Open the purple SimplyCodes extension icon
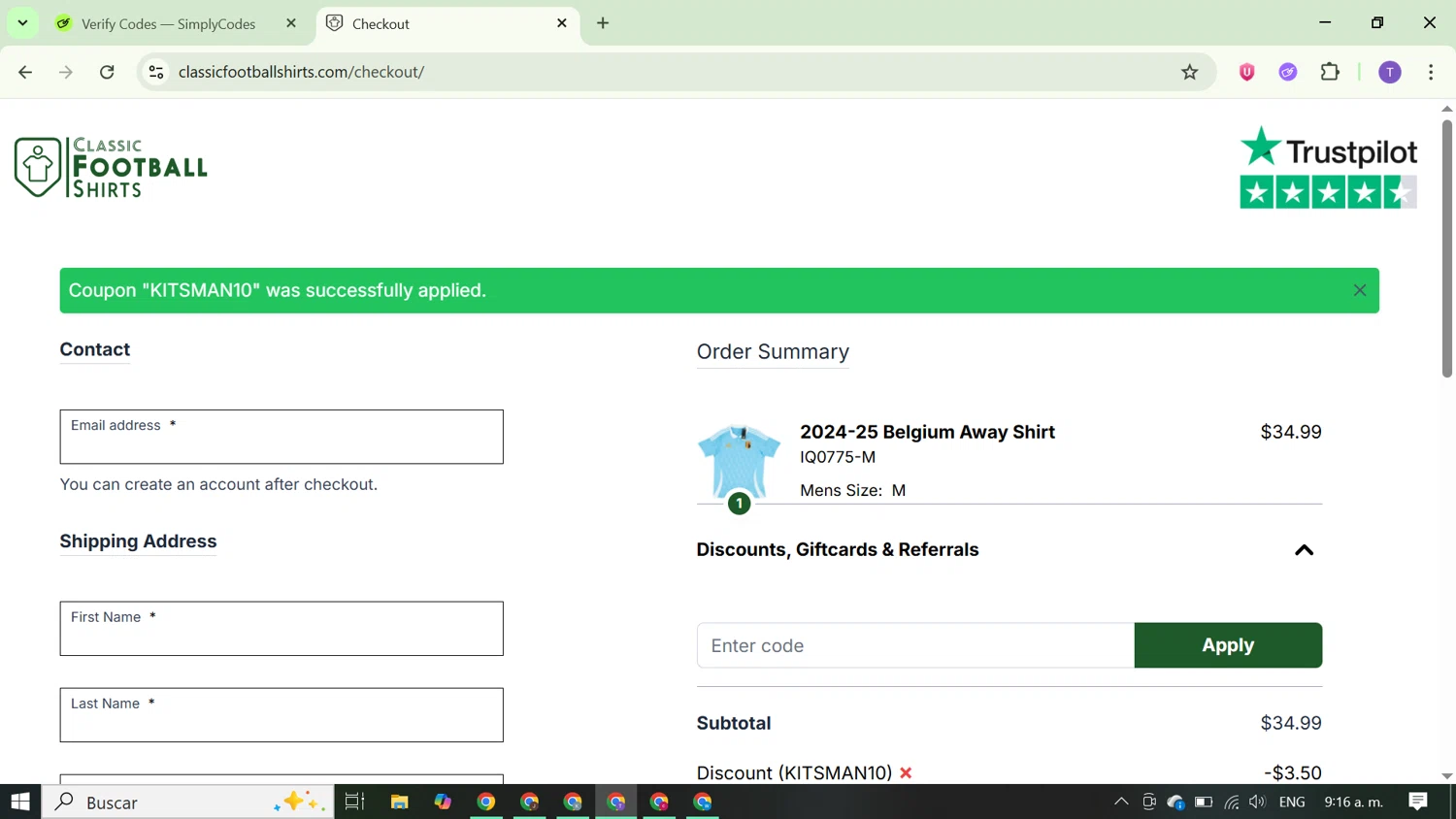The height and width of the screenshot is (819, 1456). 1288,72
